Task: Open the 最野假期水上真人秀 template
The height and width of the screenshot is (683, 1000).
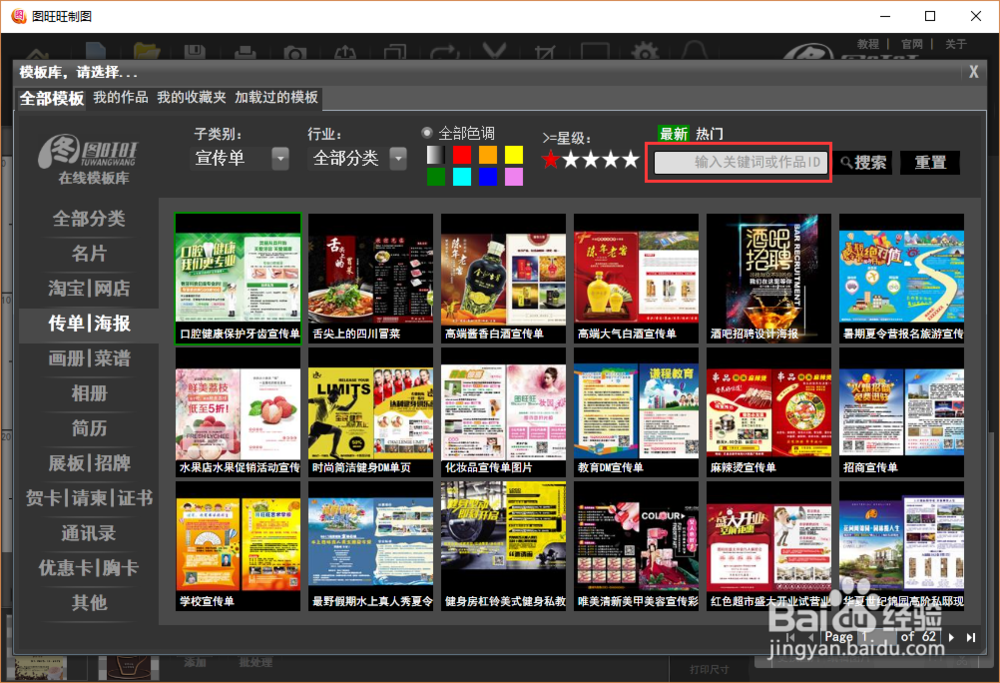Action: [371, 547]
